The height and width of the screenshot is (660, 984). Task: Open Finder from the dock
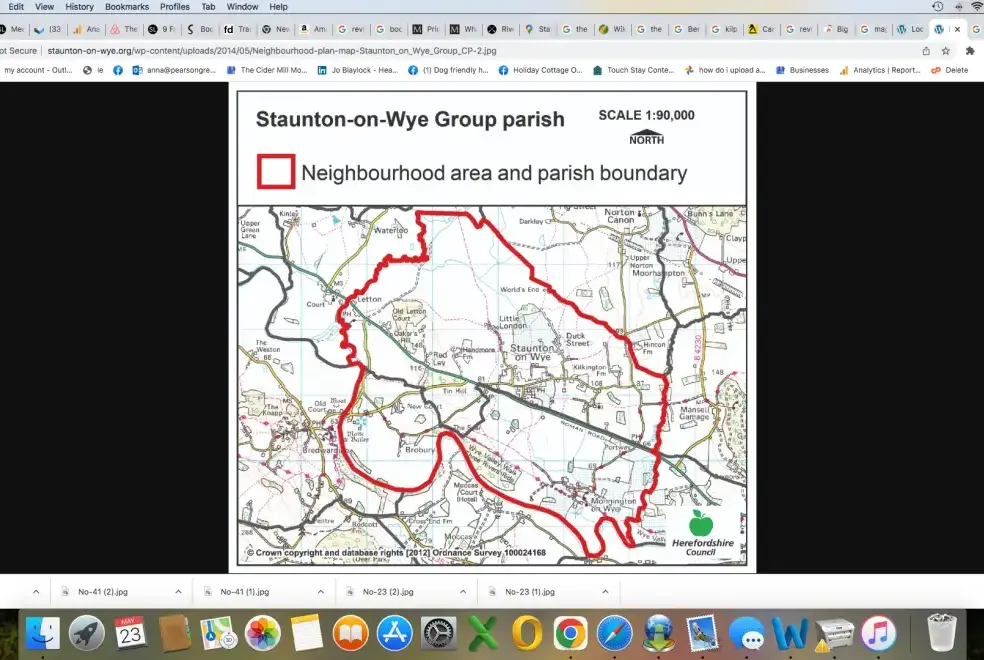tap(42, 633)
